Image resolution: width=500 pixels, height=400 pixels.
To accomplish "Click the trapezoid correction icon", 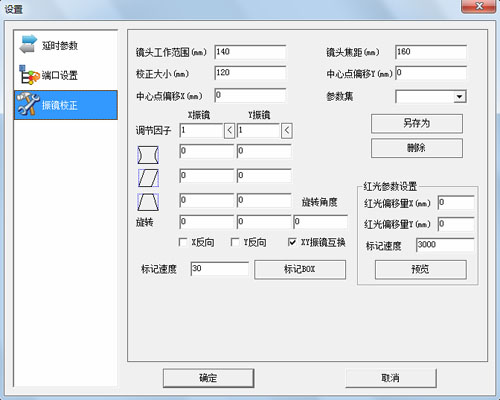I will point(148,202).
